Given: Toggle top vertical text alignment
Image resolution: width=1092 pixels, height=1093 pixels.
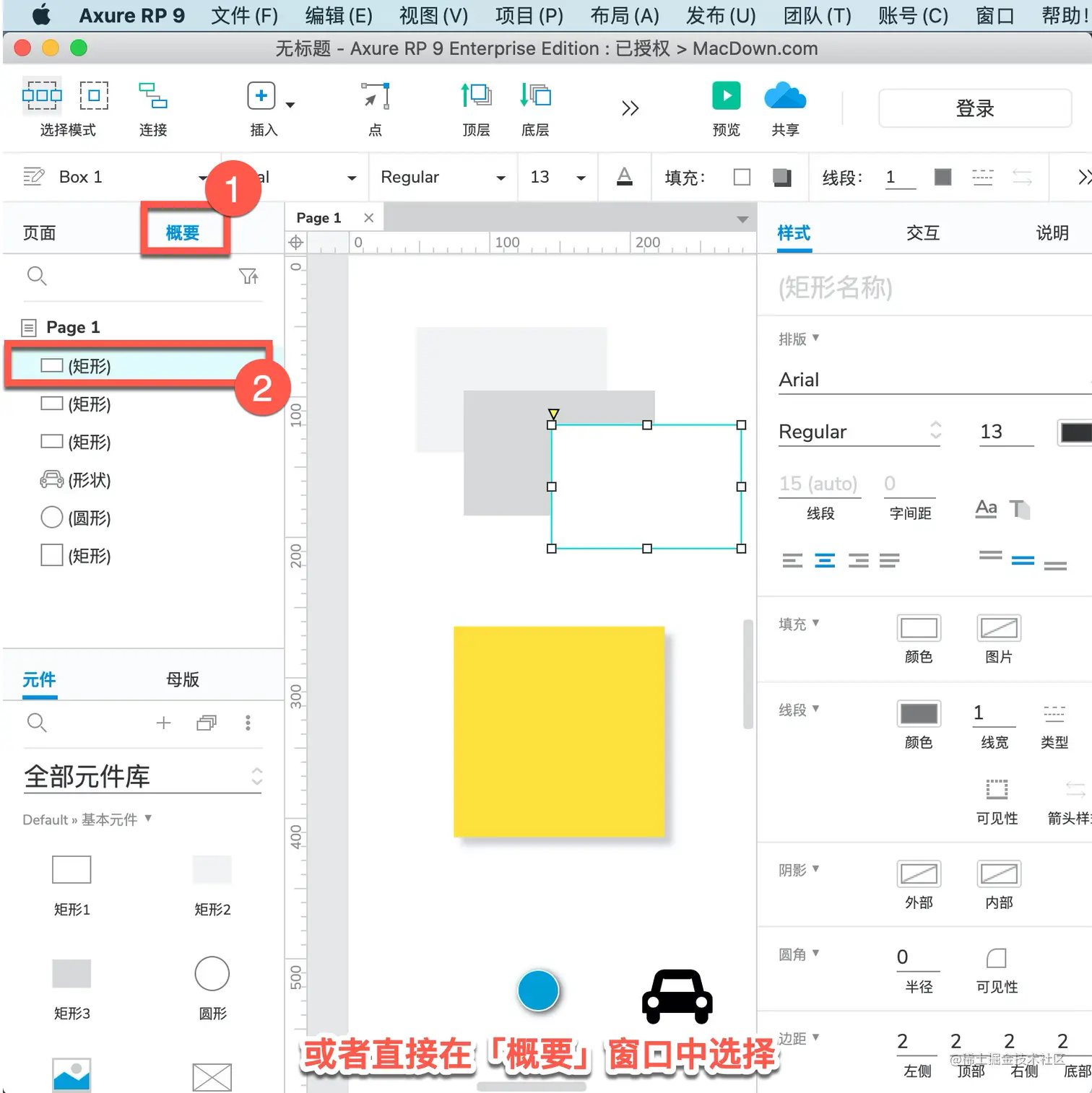Looking at the screenshot, I should point(990,556).
